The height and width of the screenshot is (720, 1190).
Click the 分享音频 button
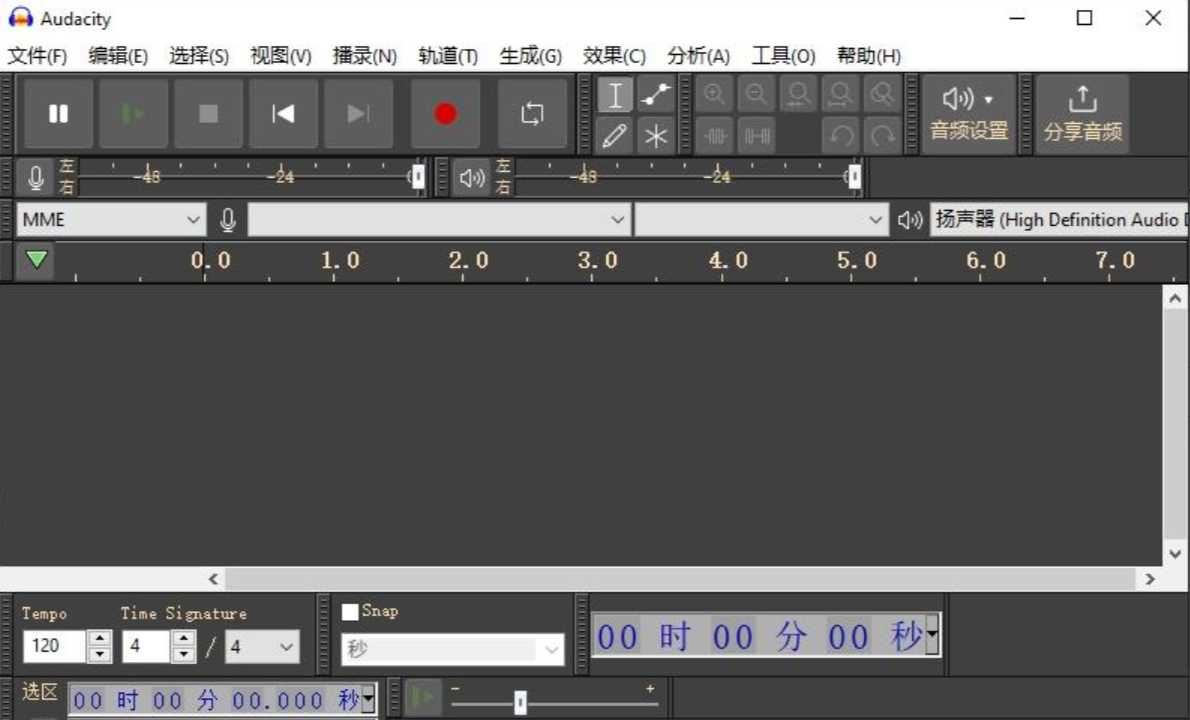[x=1083, y=113]
